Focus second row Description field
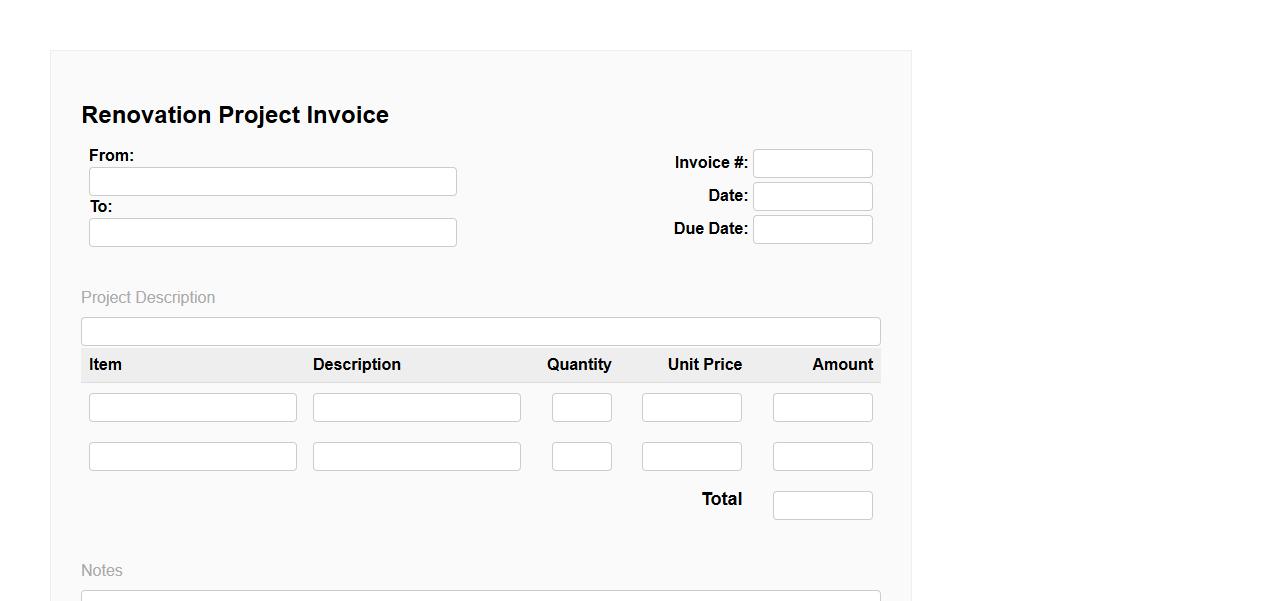Image resolution: width=1278 pixels, height=601 pixels. point(417,457)
